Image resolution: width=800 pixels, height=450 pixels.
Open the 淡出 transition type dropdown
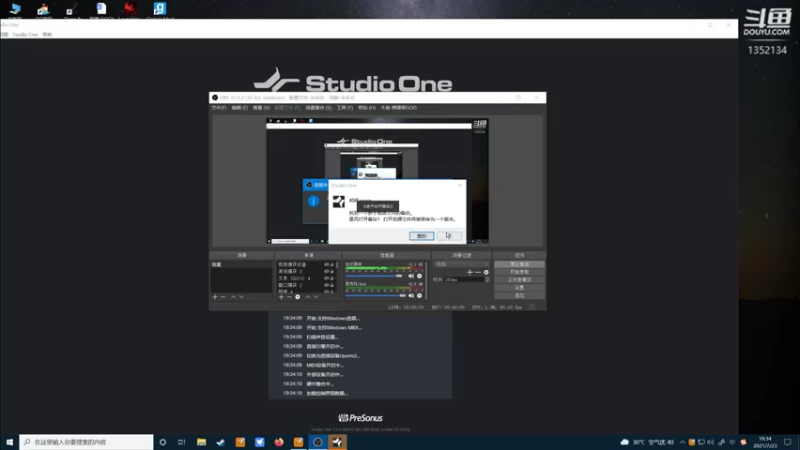coord(462,264)
